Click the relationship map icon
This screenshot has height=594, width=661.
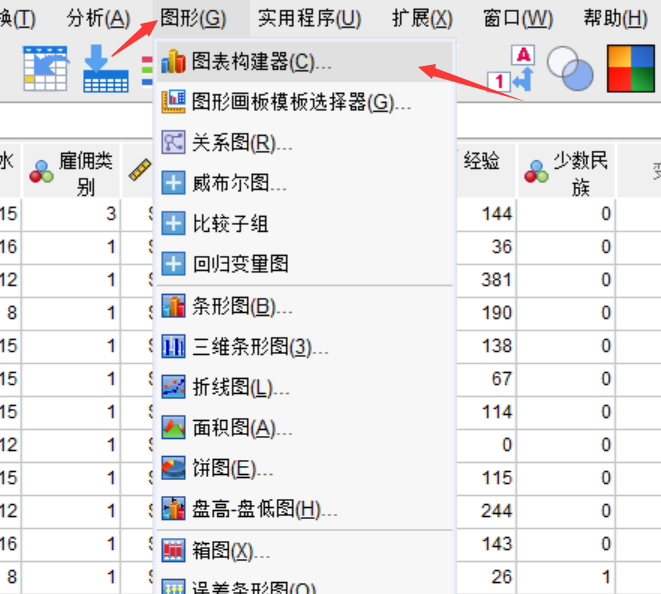tap(173, 142)
